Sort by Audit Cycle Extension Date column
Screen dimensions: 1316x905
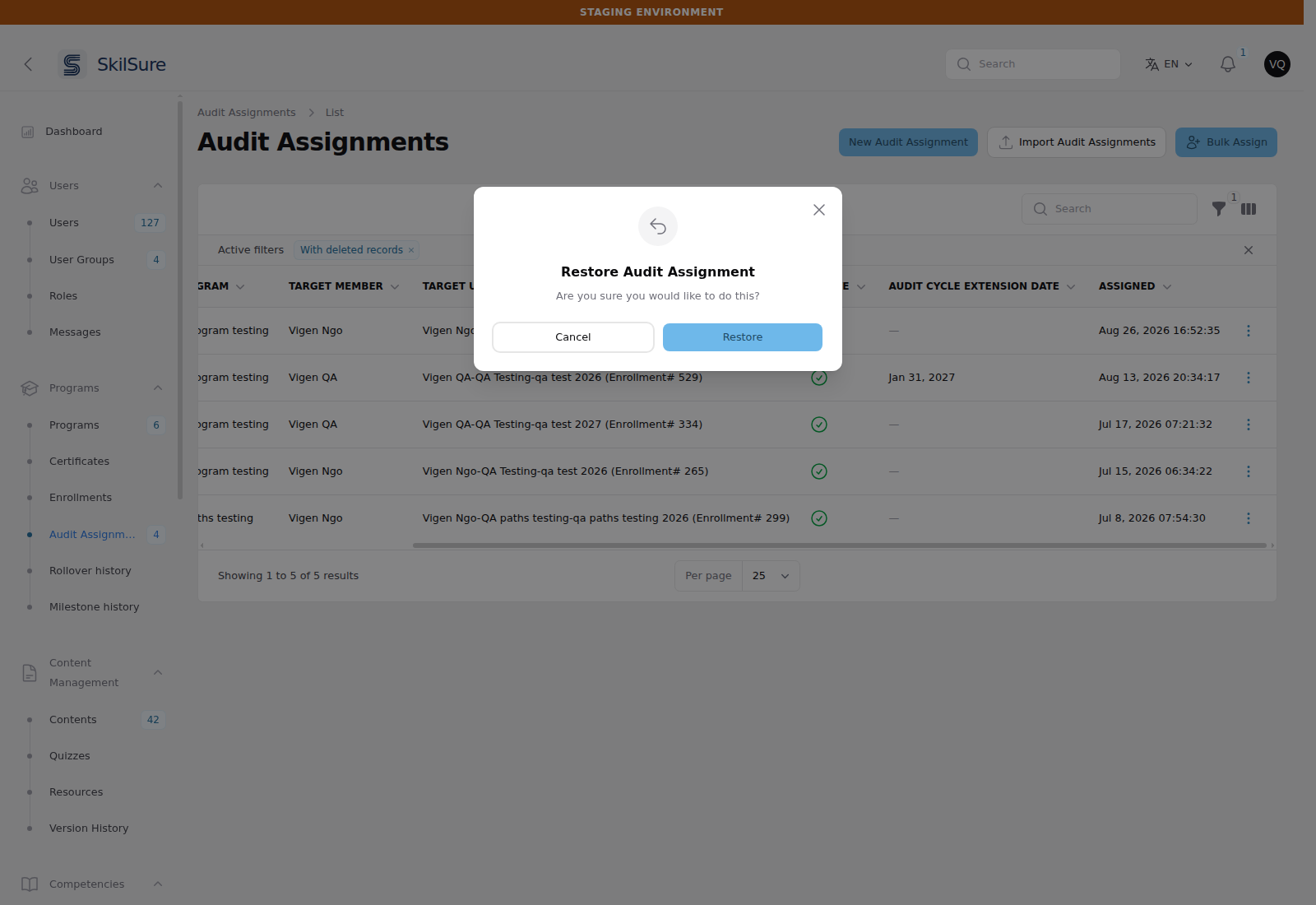pyautogui.click(x=981, y=286)
